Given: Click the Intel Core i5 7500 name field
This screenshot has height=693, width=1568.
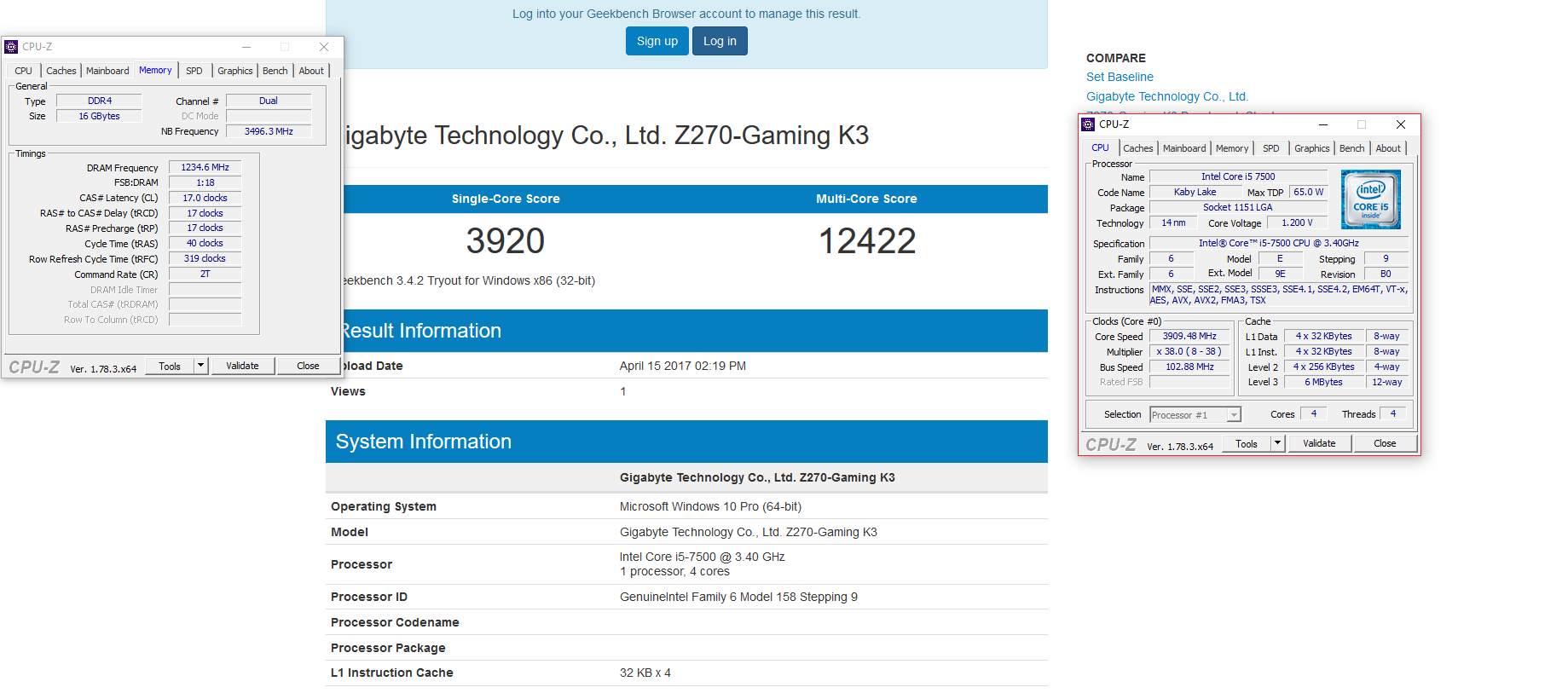Looking at the screenshot, I should (1239, 176).
